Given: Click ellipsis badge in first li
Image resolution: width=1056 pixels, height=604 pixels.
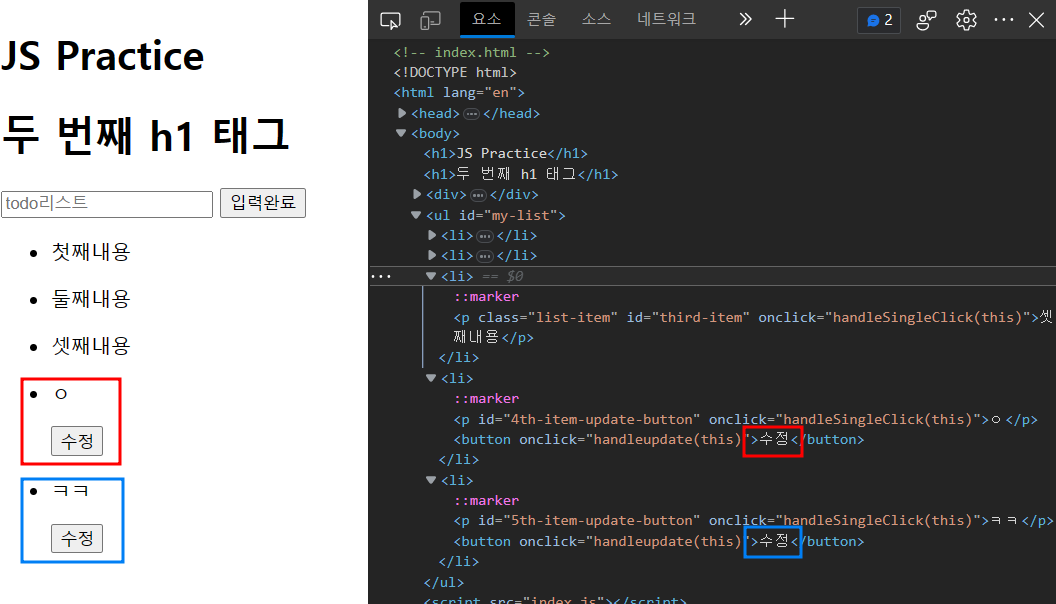Looking at the screenshot, I should 485,236.
